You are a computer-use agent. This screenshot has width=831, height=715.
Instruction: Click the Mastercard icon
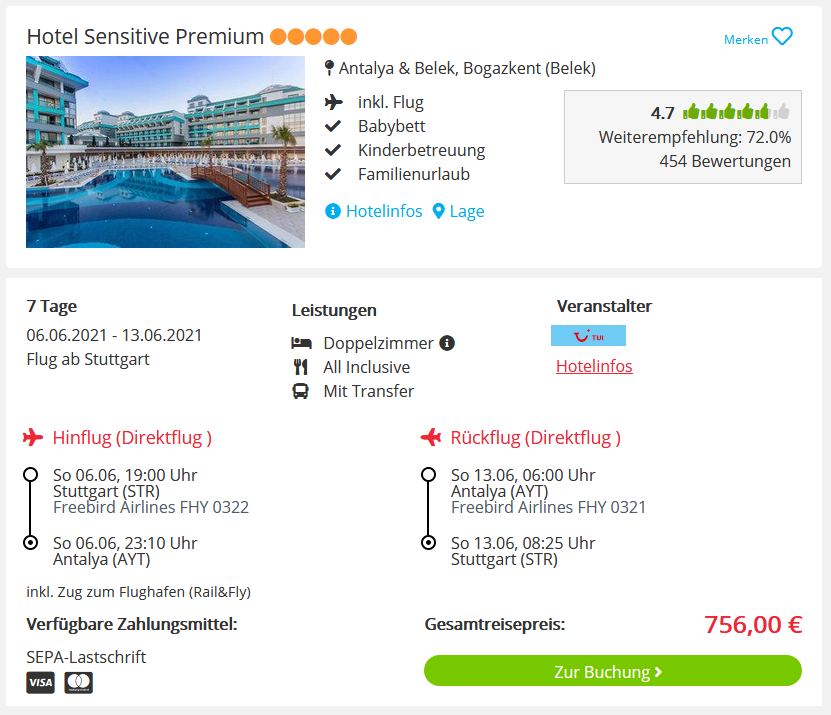(x=78, y=682)
